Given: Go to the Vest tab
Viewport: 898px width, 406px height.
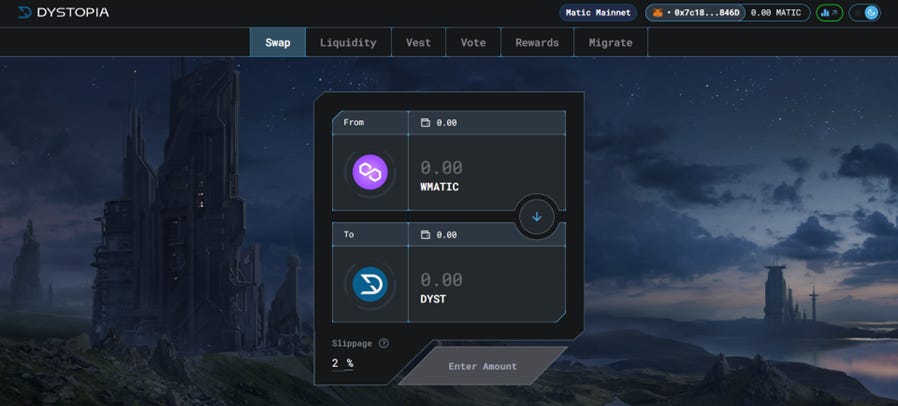Looking at the screenshot, I should pos(419,42).
